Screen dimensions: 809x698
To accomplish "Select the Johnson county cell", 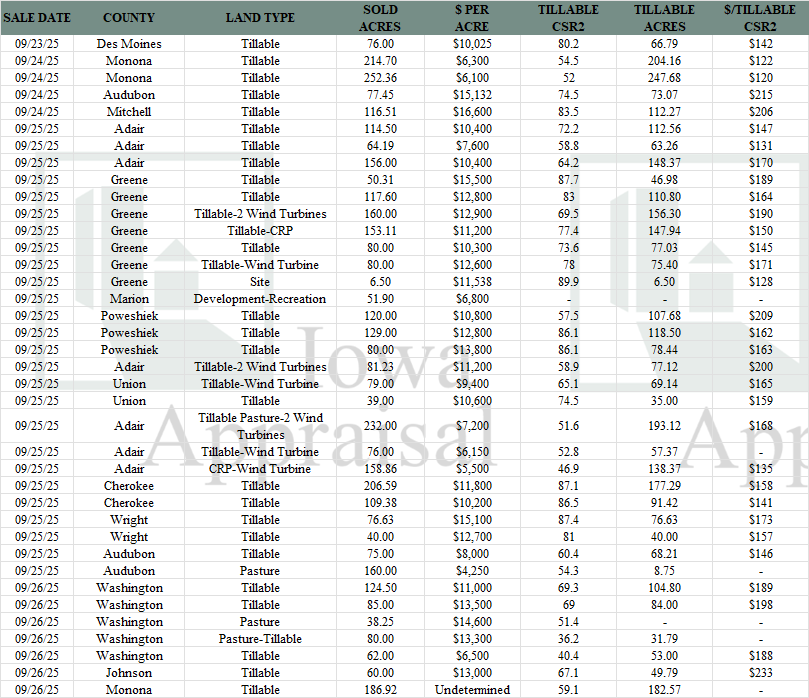I will 129,673.
